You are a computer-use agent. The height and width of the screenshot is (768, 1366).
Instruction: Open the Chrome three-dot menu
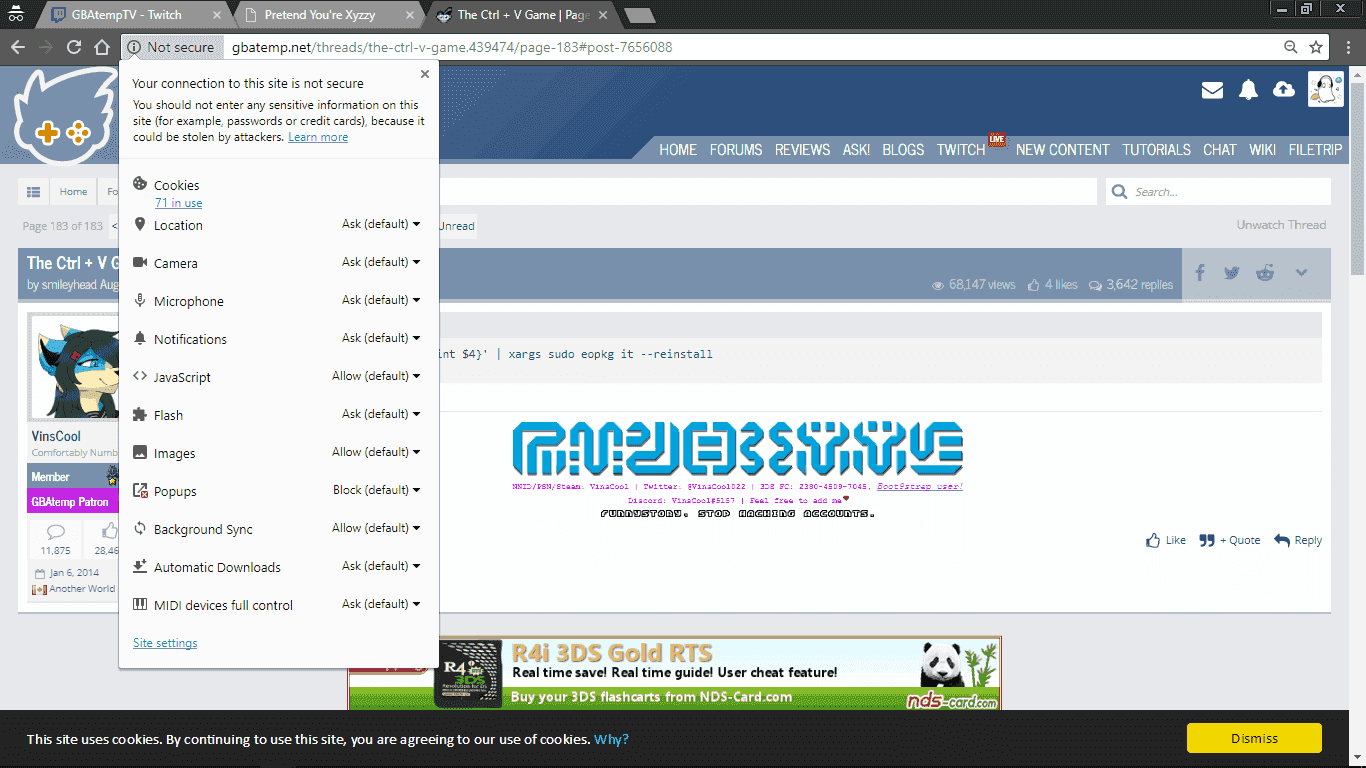click(x=1346, y=47)
